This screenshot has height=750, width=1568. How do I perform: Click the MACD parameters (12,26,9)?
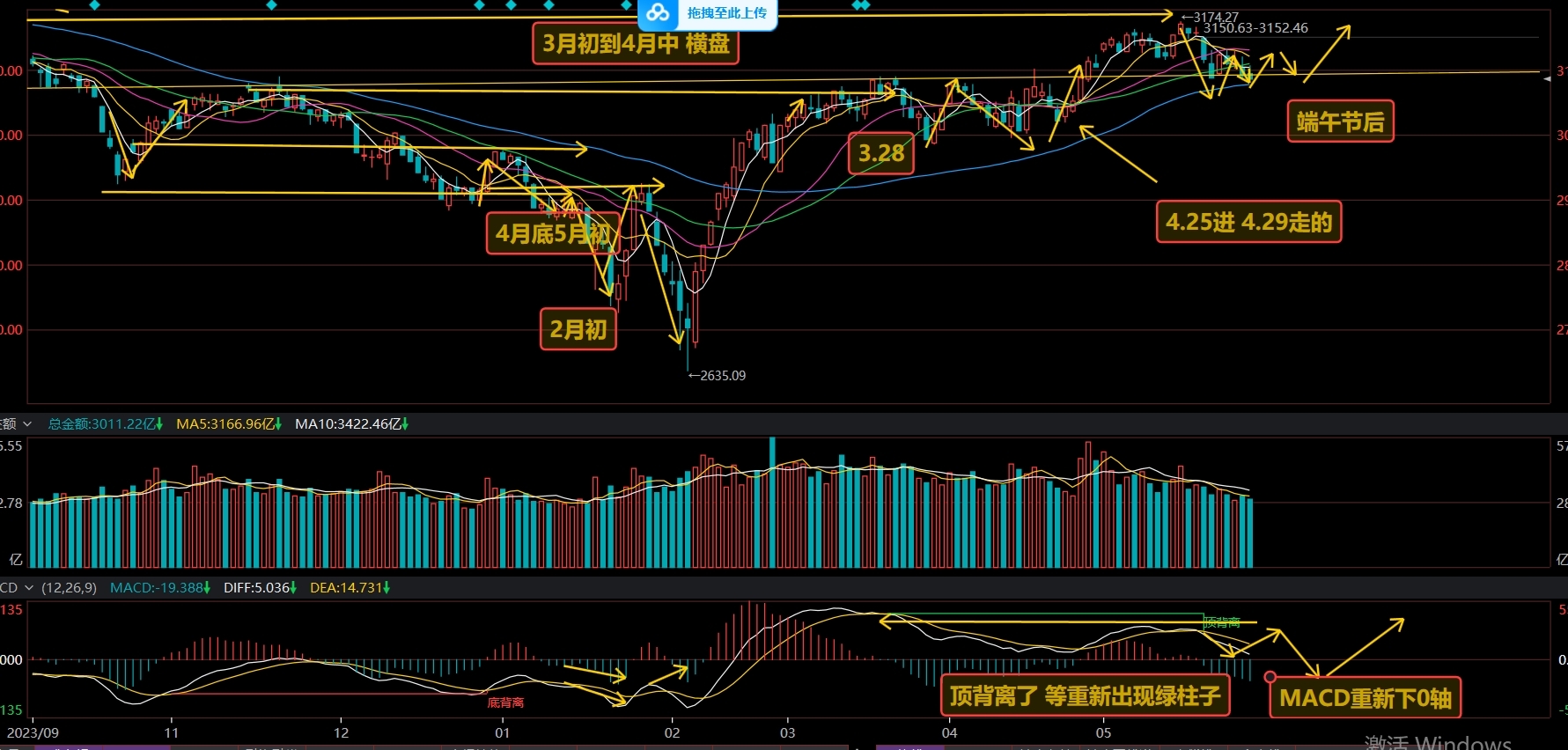pos(70,587)
